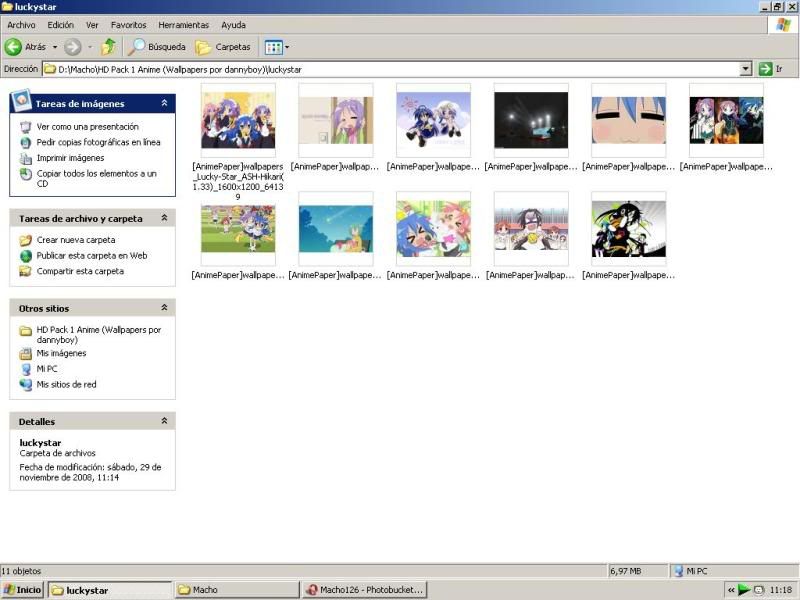Screen dimensions: 800x600
Task: Collapse the Otros sitios panel
Action: coord(164,308)
